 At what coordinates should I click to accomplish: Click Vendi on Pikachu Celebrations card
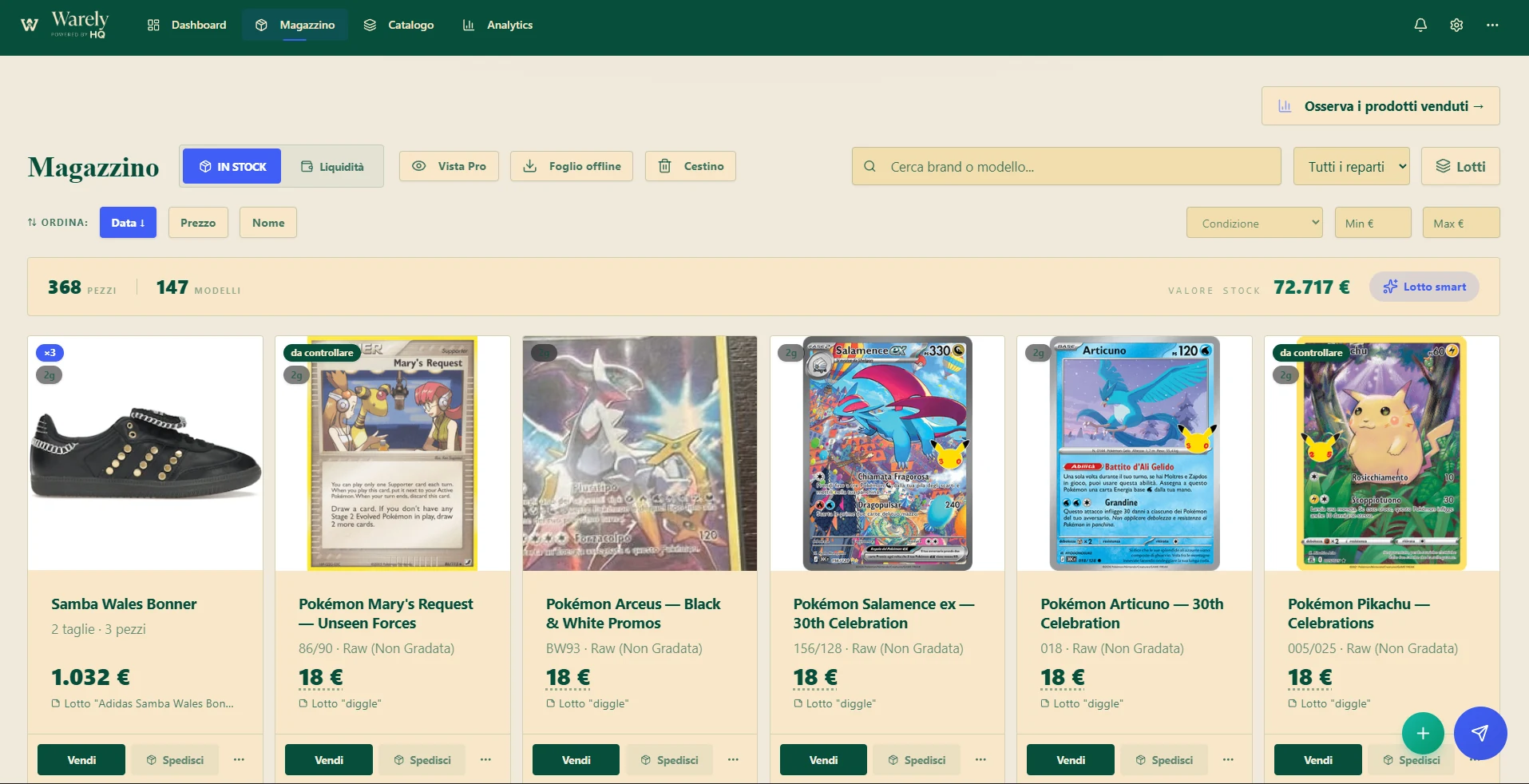1318,760
